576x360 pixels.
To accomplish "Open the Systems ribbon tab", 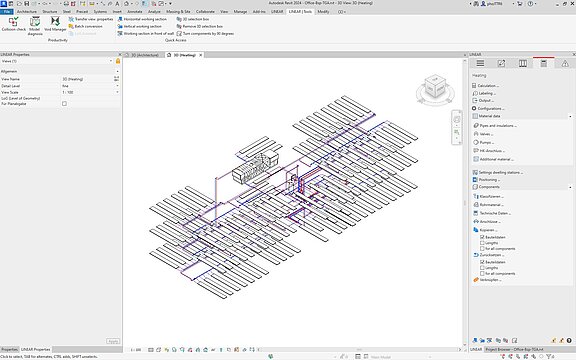I will 100,12.
